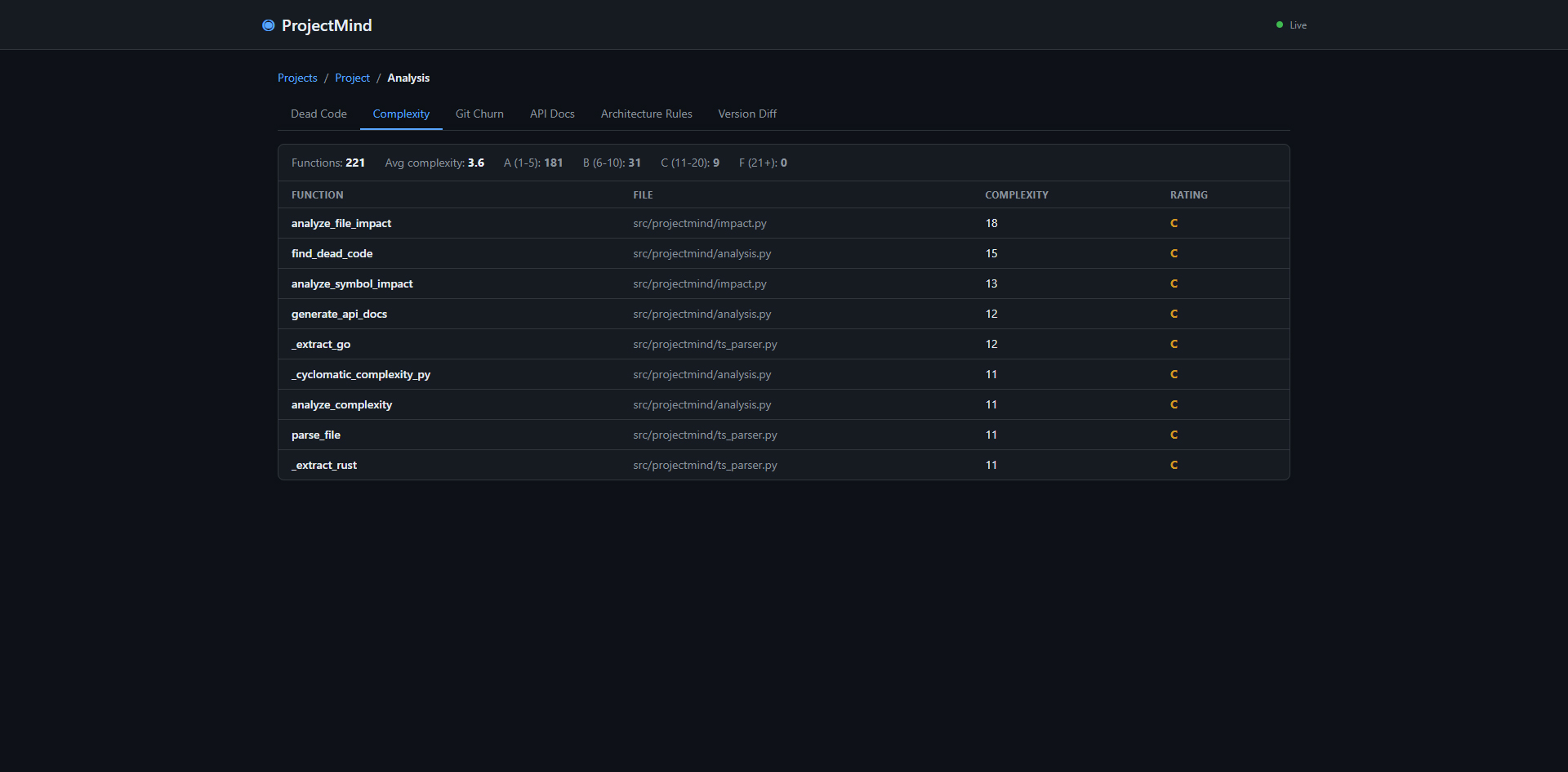Switch to the API Docs tab
Viewport: 1568px width, 772px height.
click(552, 114)
